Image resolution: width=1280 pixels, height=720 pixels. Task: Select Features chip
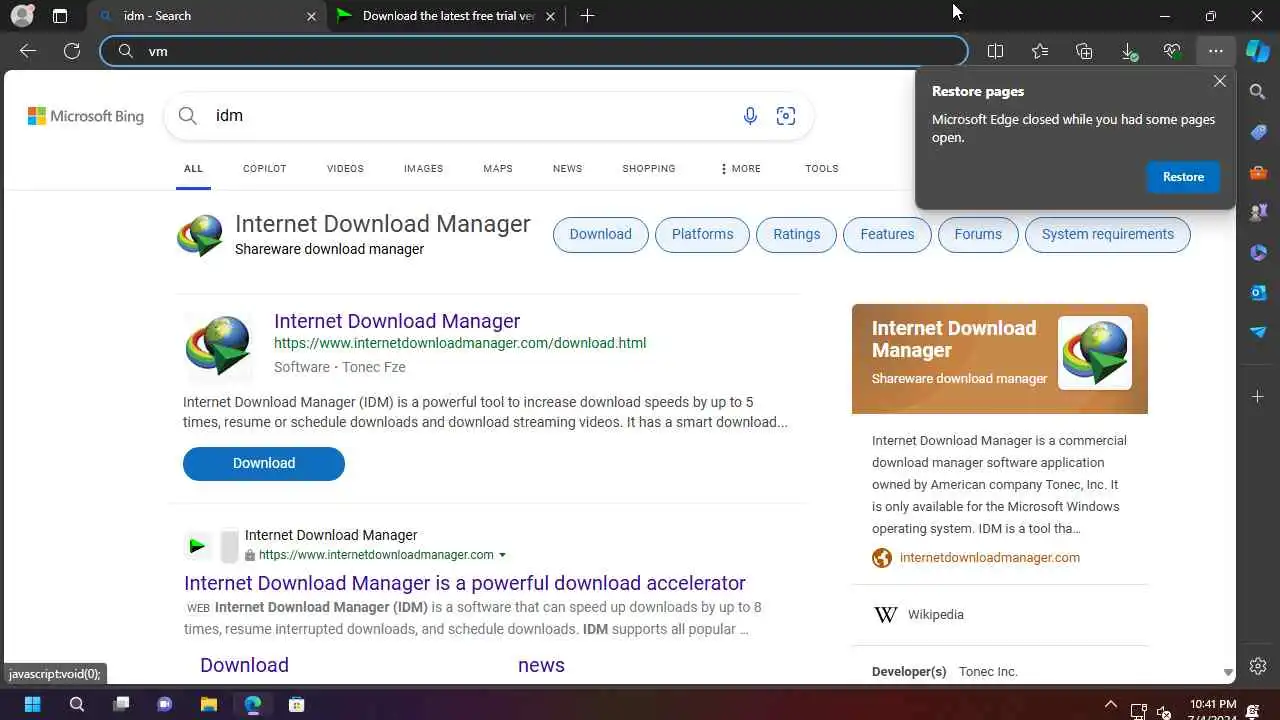tap(887, 234)
